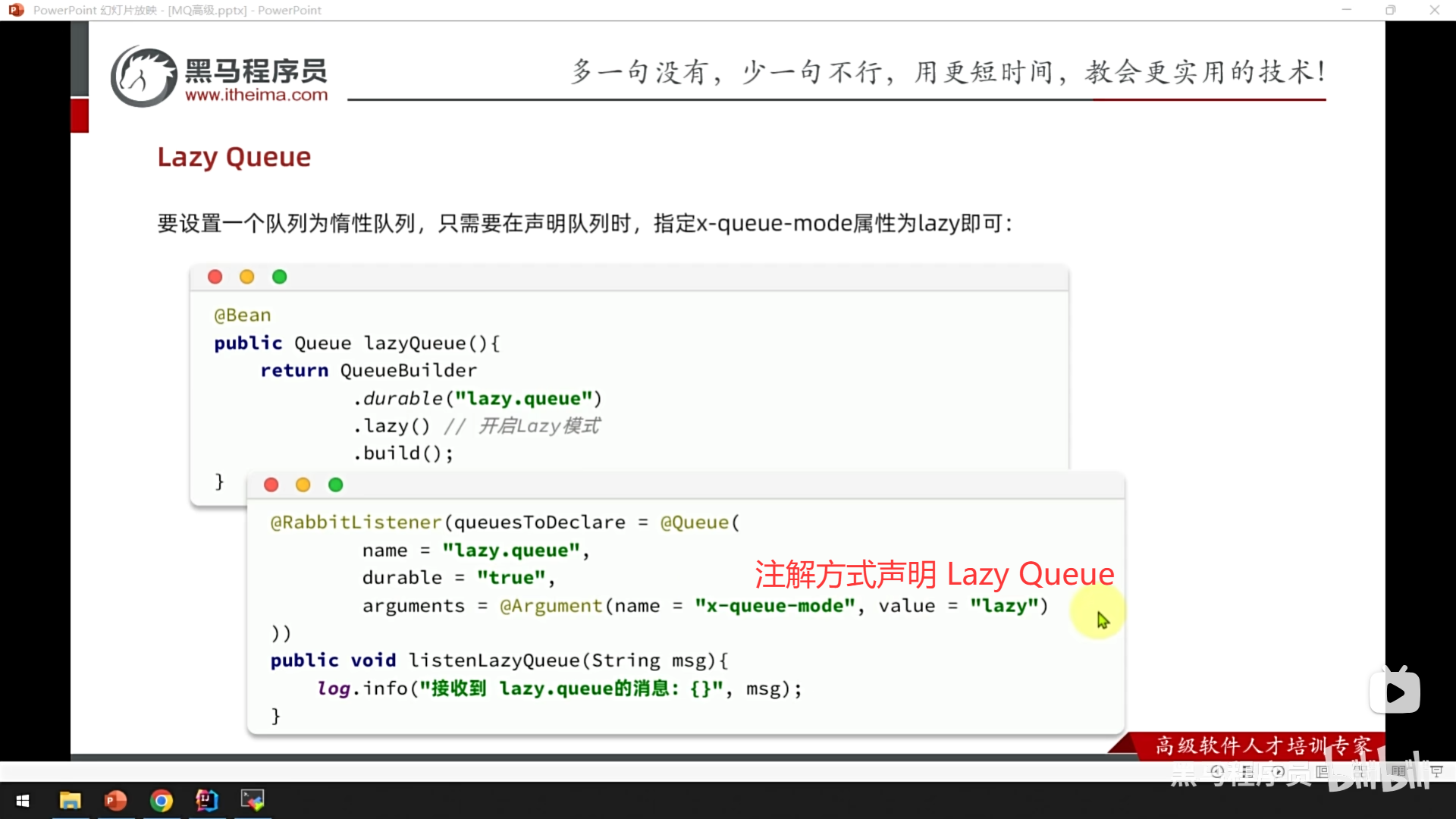The height and width of the screenshot is (819, 1456).
Task: Open the Windows Start menu
Action: [23, 801]
